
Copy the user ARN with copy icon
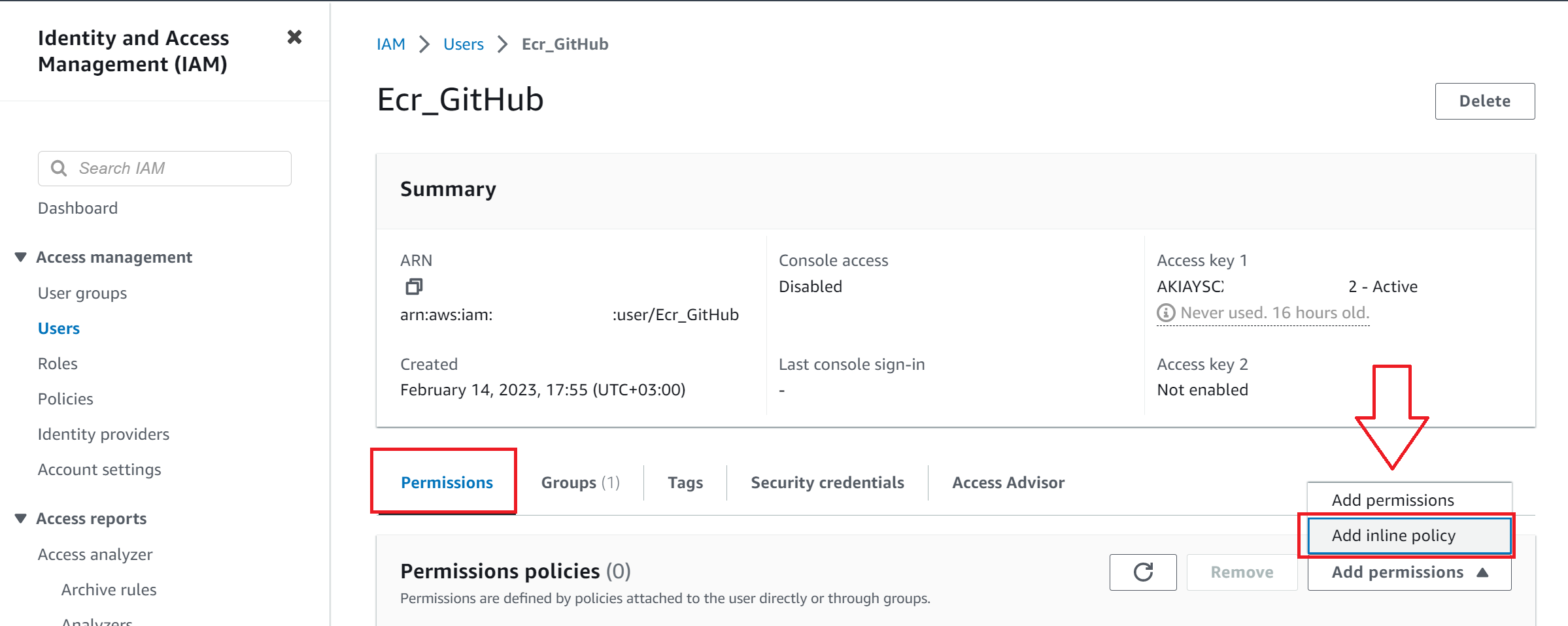[414, 286]
